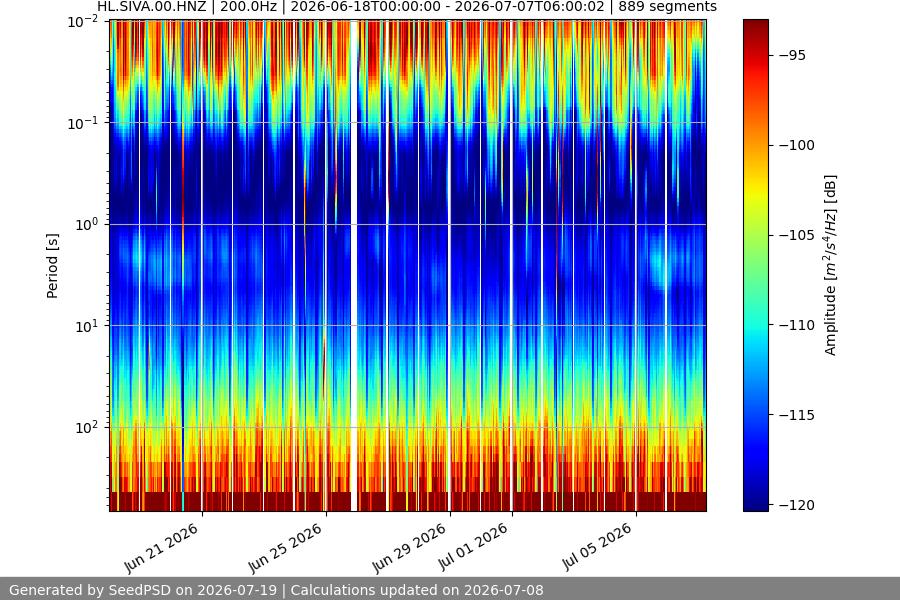Click the plot title starting HL.SIVA.00.HNZ

coord(406,7)
